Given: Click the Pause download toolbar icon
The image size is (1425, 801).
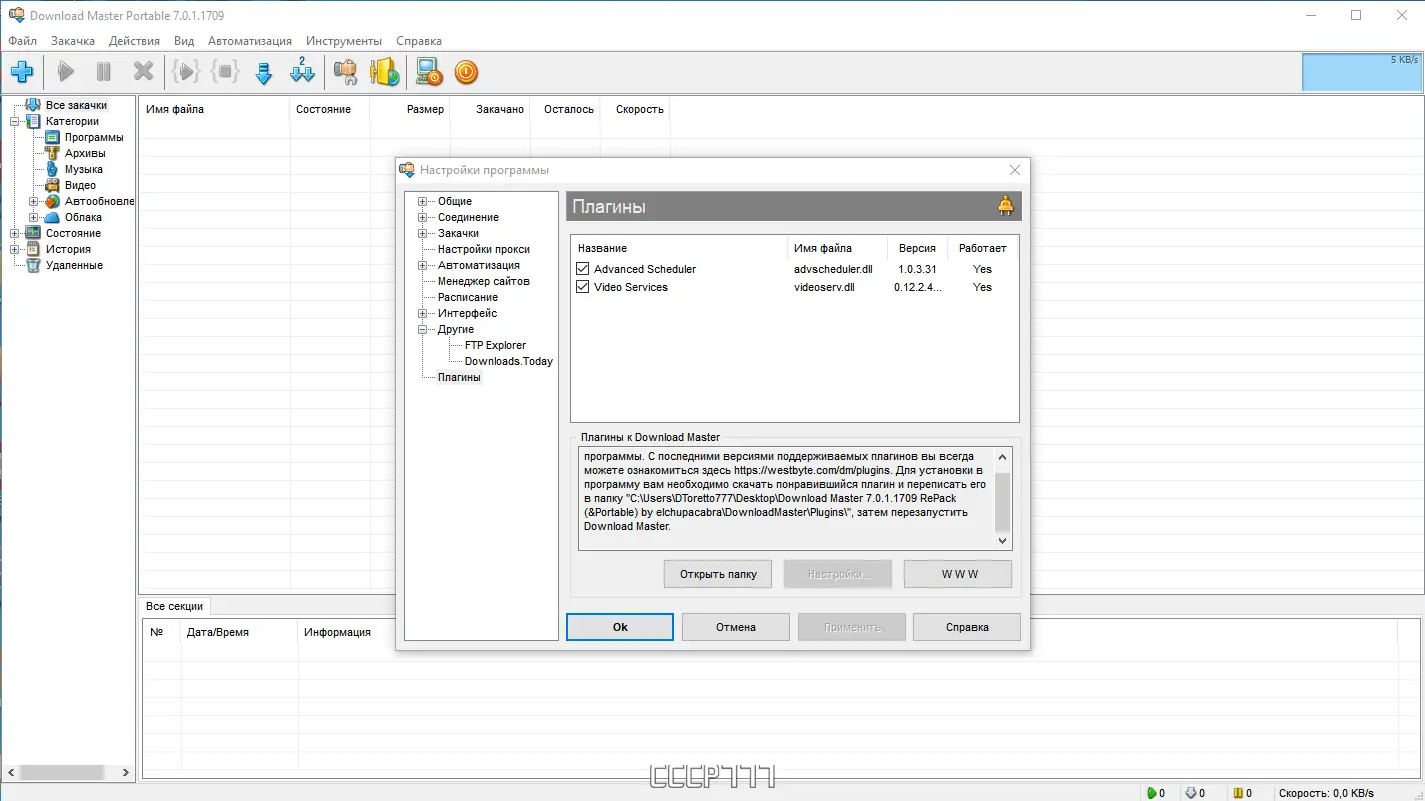Looking at the screenshot, I should (104, 71).
